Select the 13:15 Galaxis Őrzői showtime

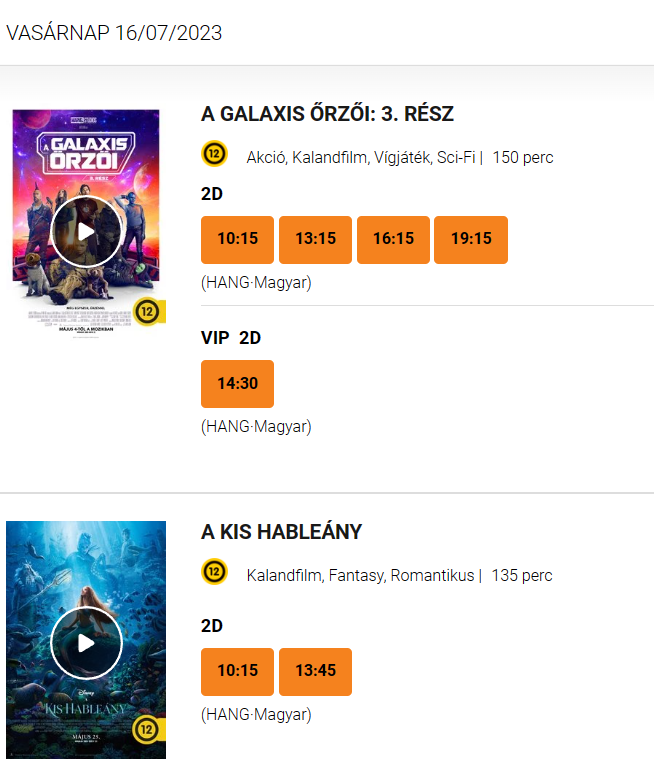pos(315,240)
